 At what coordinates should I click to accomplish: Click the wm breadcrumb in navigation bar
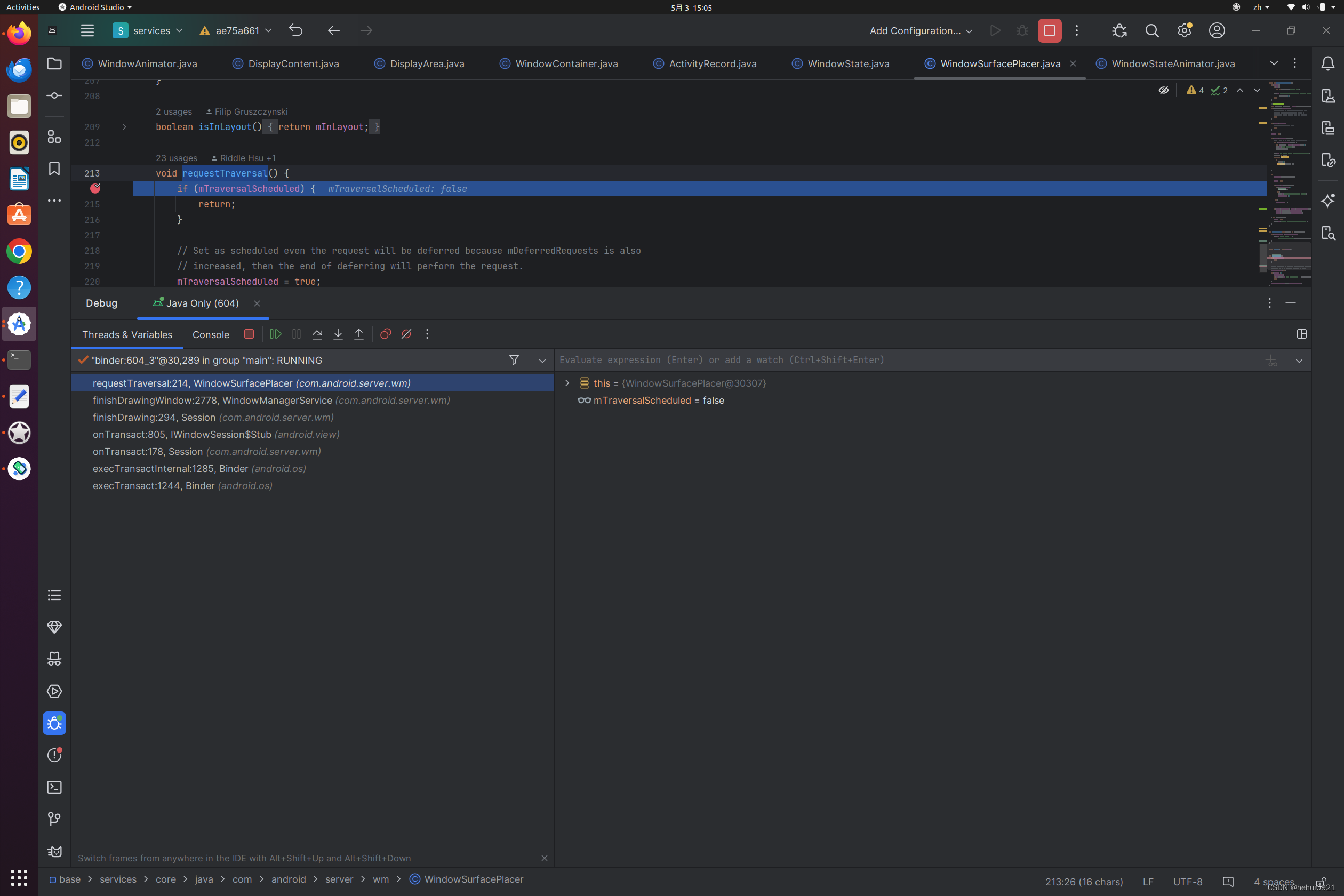click(381, 879)
